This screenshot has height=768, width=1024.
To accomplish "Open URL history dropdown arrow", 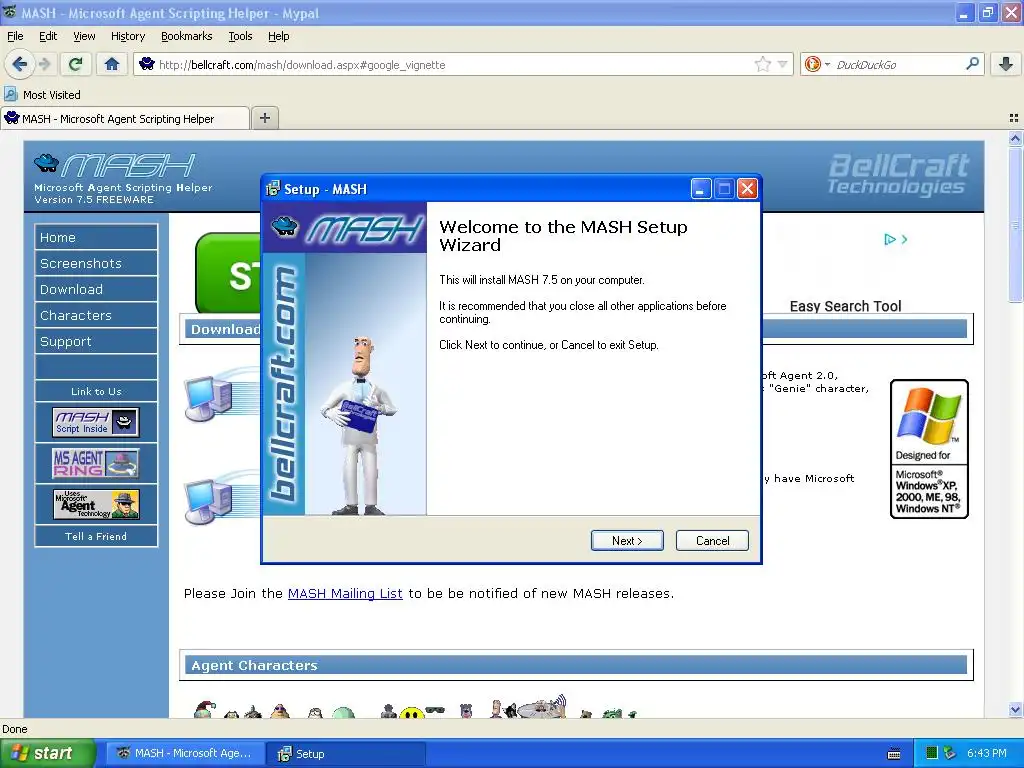I will (x=783, y=64).
